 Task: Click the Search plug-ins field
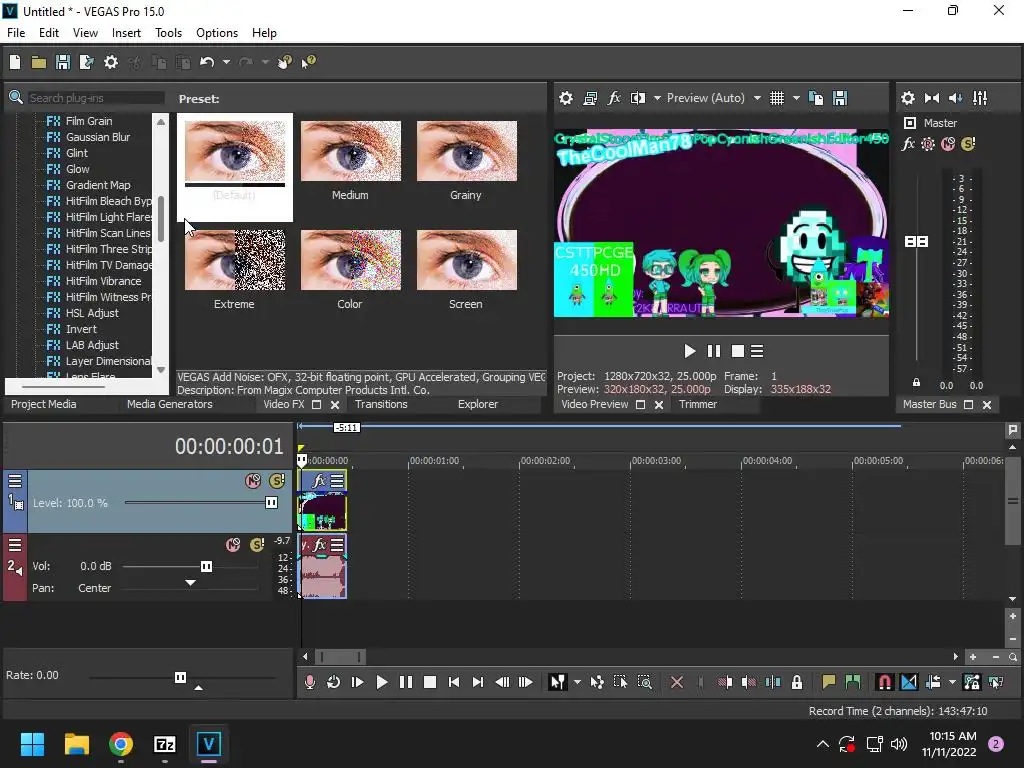click(95, 98)
